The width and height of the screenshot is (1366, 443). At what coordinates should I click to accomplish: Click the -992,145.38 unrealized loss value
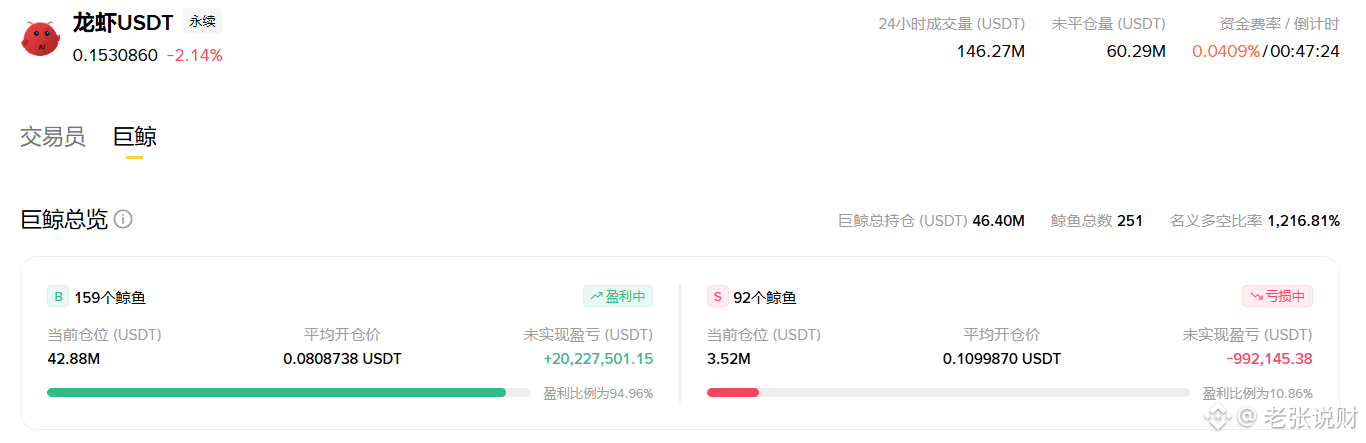tap(1269, 358)
